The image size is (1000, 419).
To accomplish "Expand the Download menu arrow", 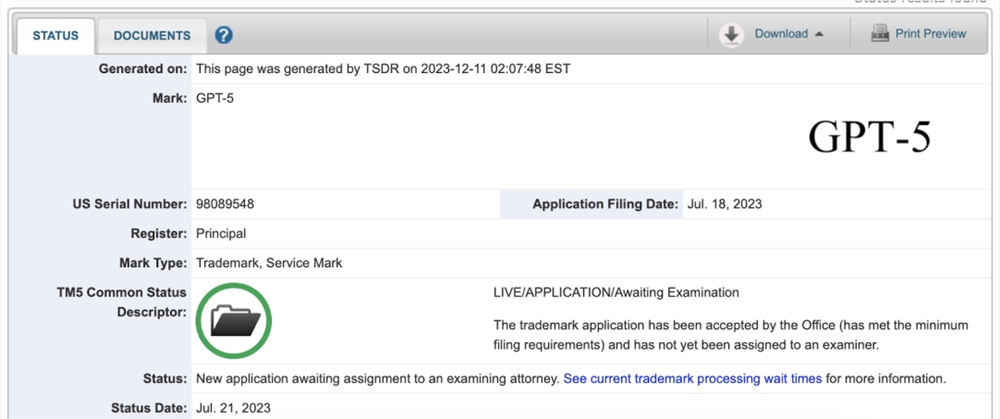I will pos(820,34).
